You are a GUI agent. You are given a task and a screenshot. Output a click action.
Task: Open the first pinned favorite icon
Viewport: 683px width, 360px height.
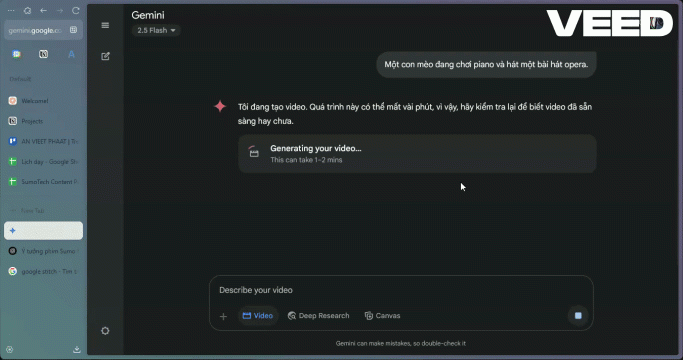coord(17,54)
